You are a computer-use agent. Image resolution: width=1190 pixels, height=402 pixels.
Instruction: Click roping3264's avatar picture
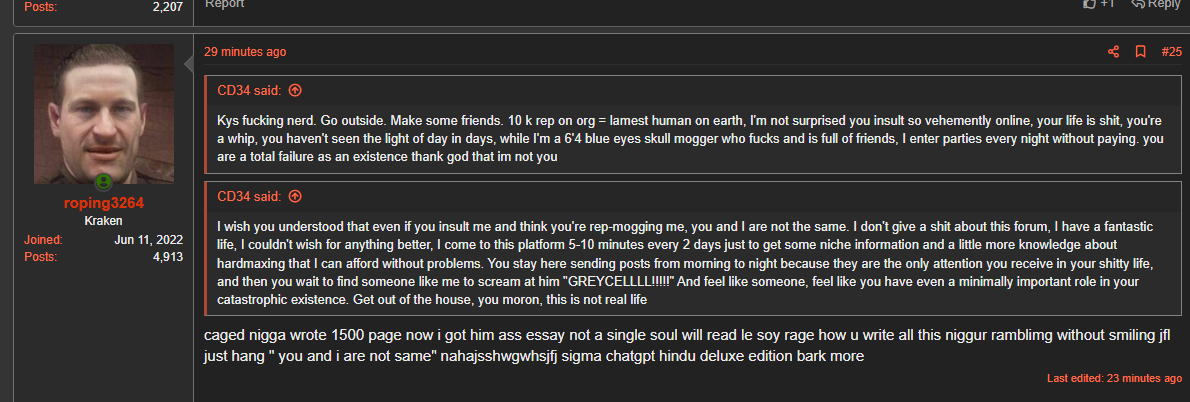[x=103, y=113]
